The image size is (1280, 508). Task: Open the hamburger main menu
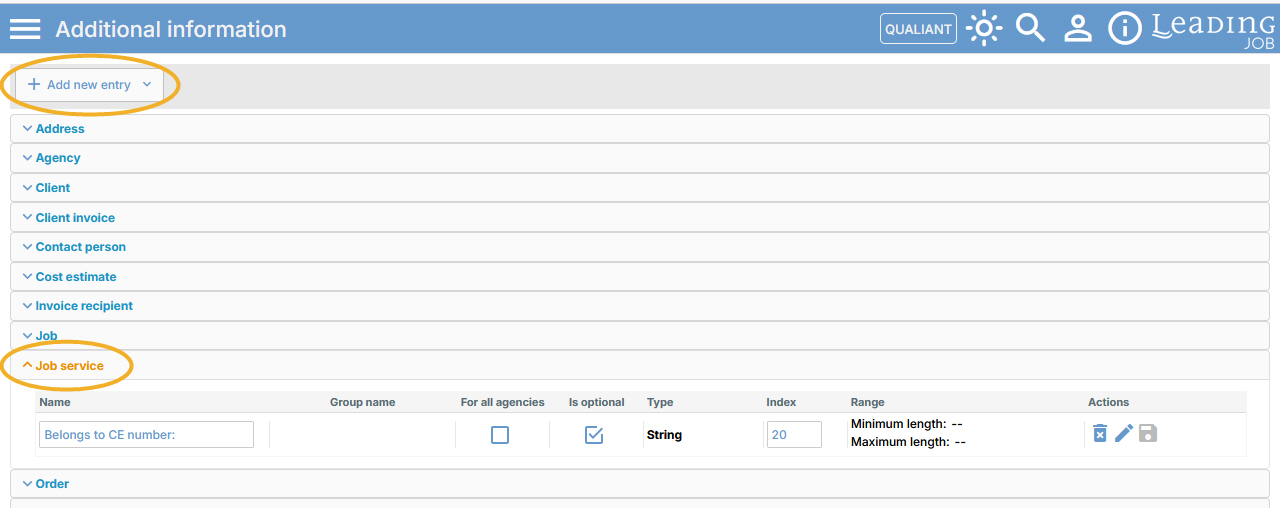[25, 29]
